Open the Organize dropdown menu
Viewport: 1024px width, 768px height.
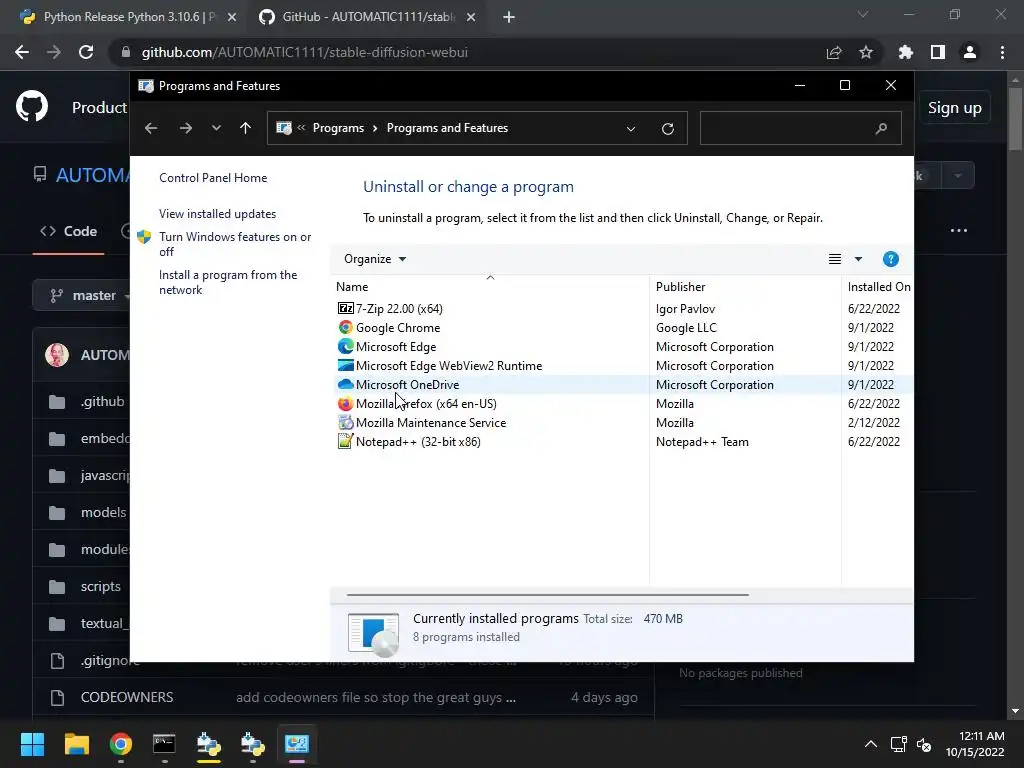[375, 259]
